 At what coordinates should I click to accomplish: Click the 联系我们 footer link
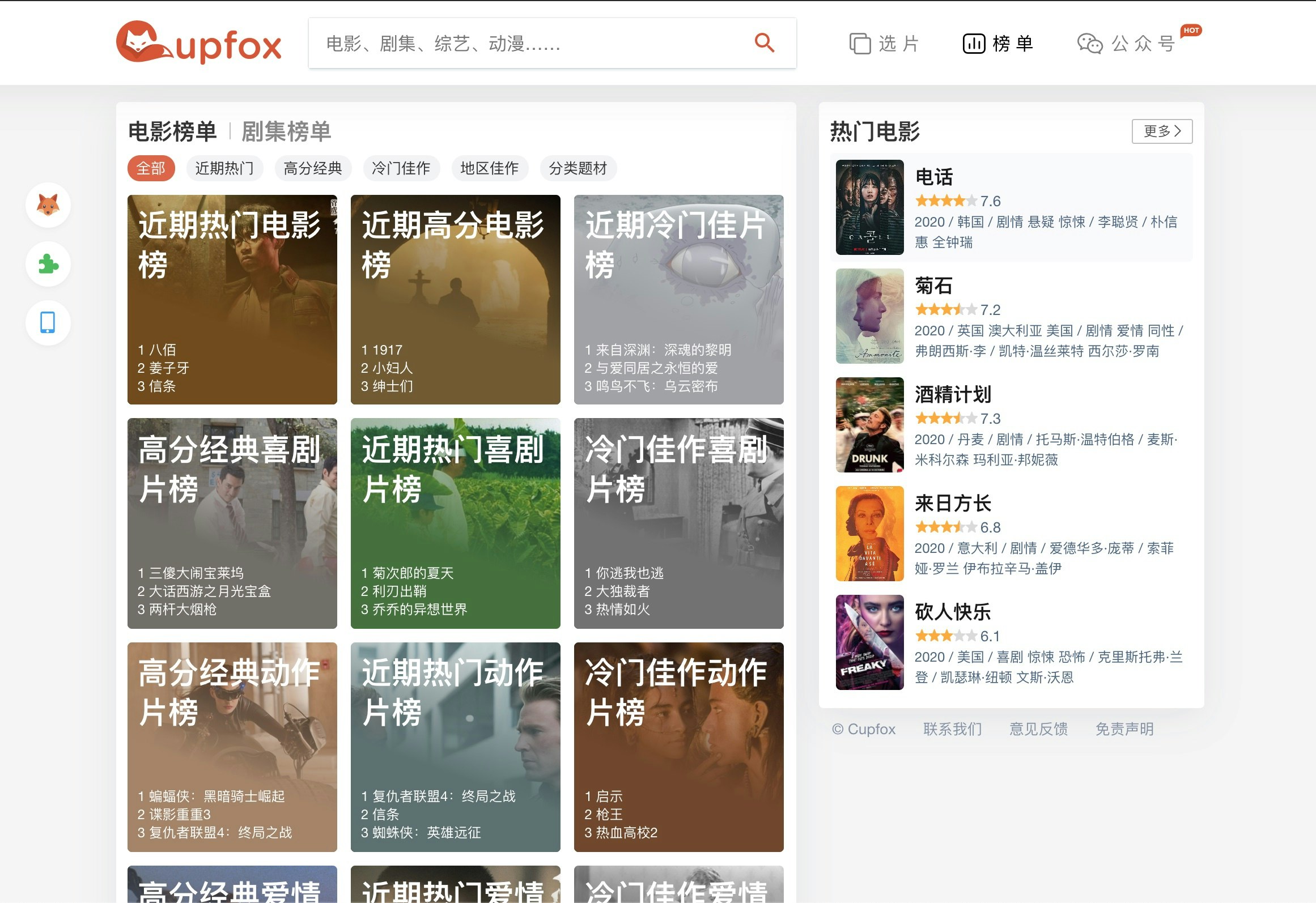coord(953,729)
